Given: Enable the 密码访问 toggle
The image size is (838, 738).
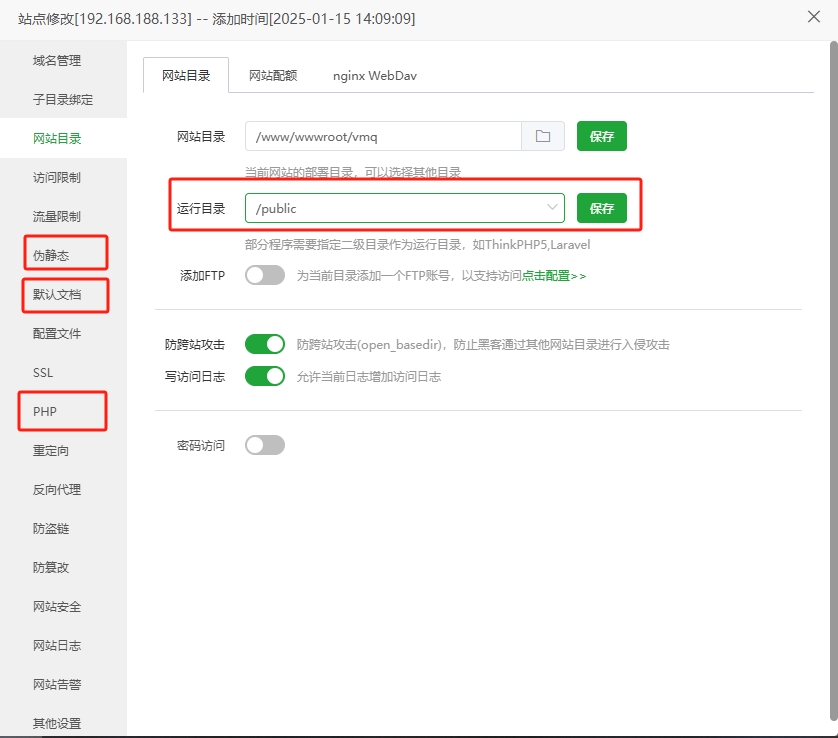Looking at the screenshot, I should [266, 444].
